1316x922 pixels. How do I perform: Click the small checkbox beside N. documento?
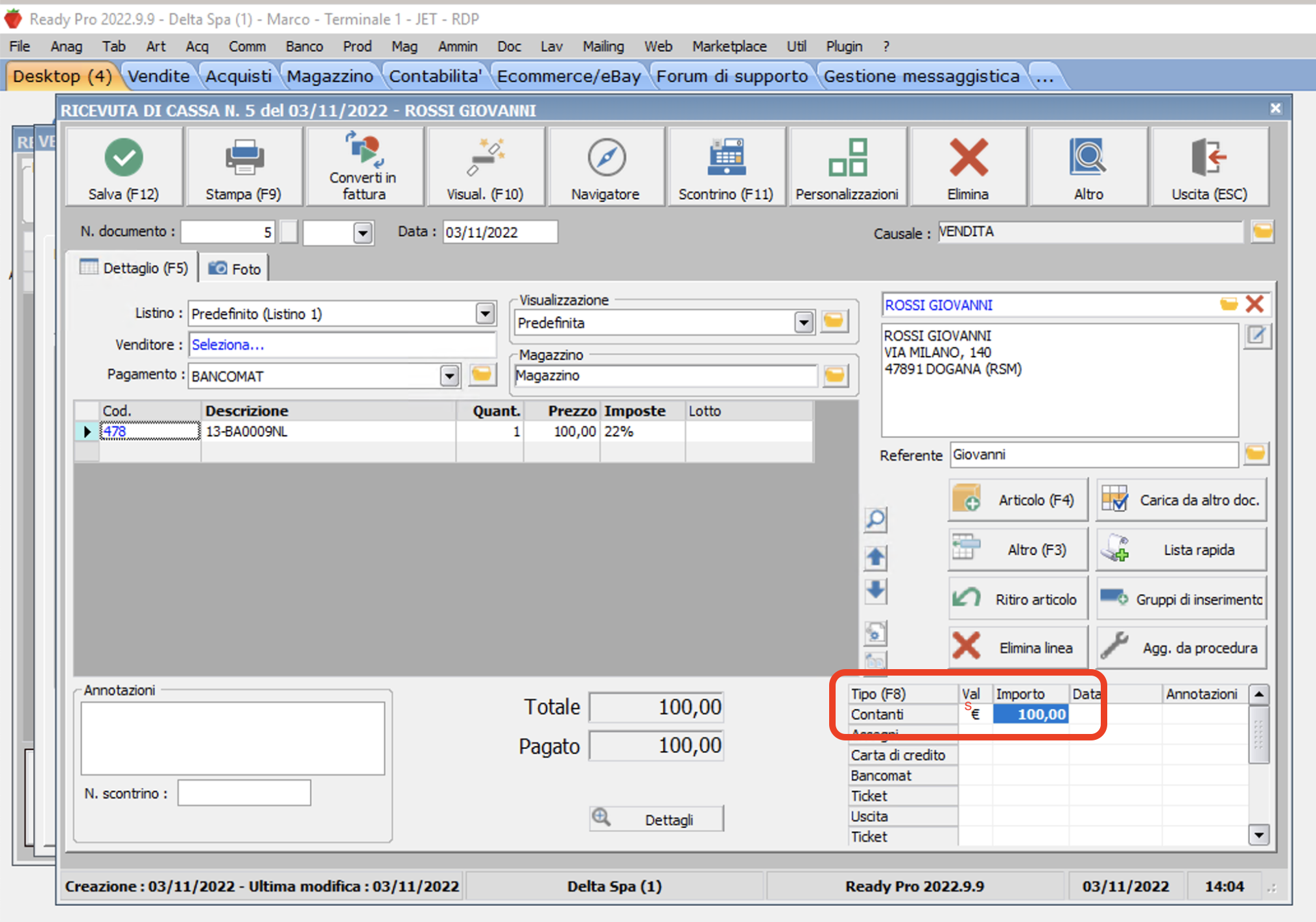[289, 232]
